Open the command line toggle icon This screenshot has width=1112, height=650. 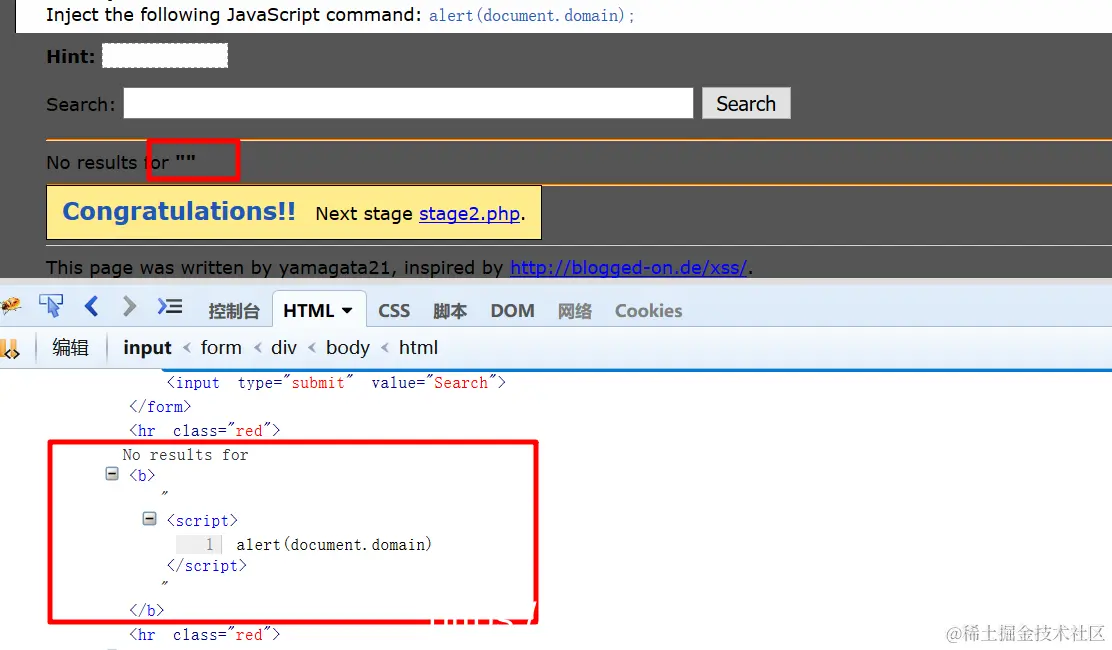(170, 306)
